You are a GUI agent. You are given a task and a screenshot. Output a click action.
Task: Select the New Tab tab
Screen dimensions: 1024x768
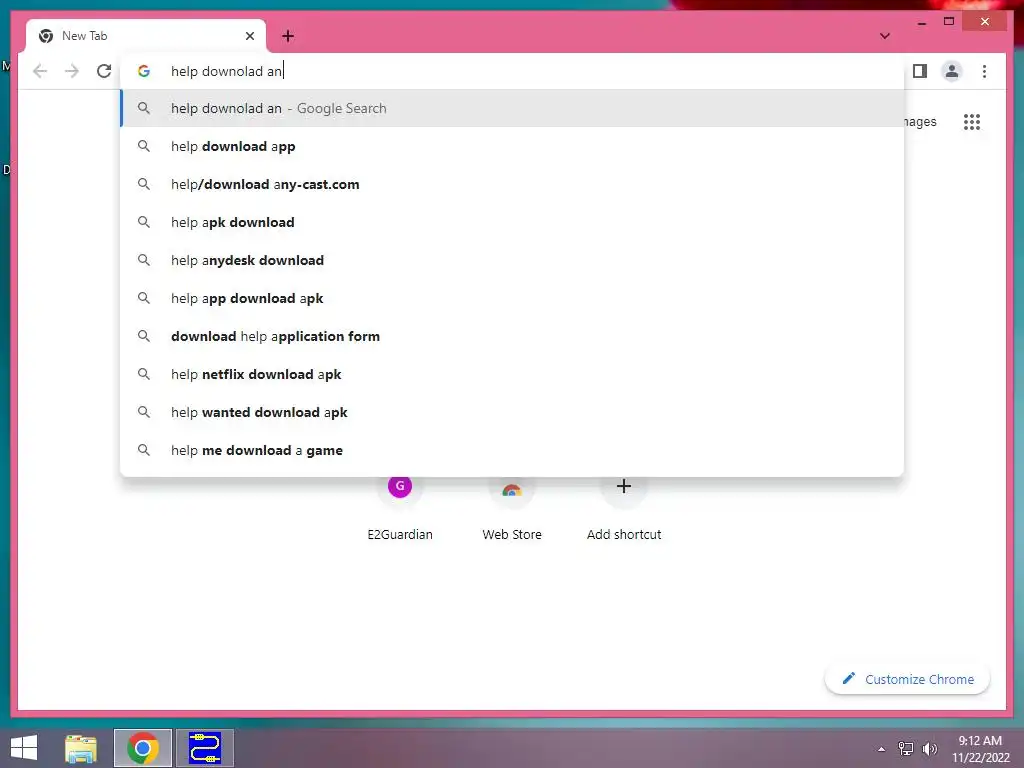(146, 36)
